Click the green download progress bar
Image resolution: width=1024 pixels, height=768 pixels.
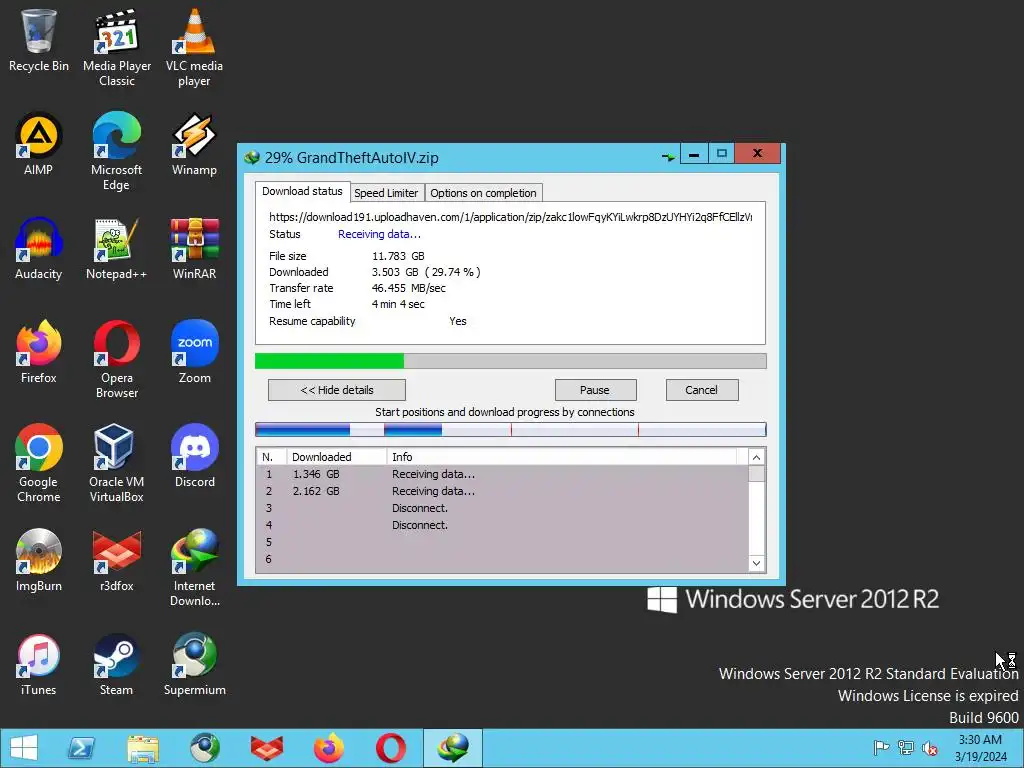(510, 361)
